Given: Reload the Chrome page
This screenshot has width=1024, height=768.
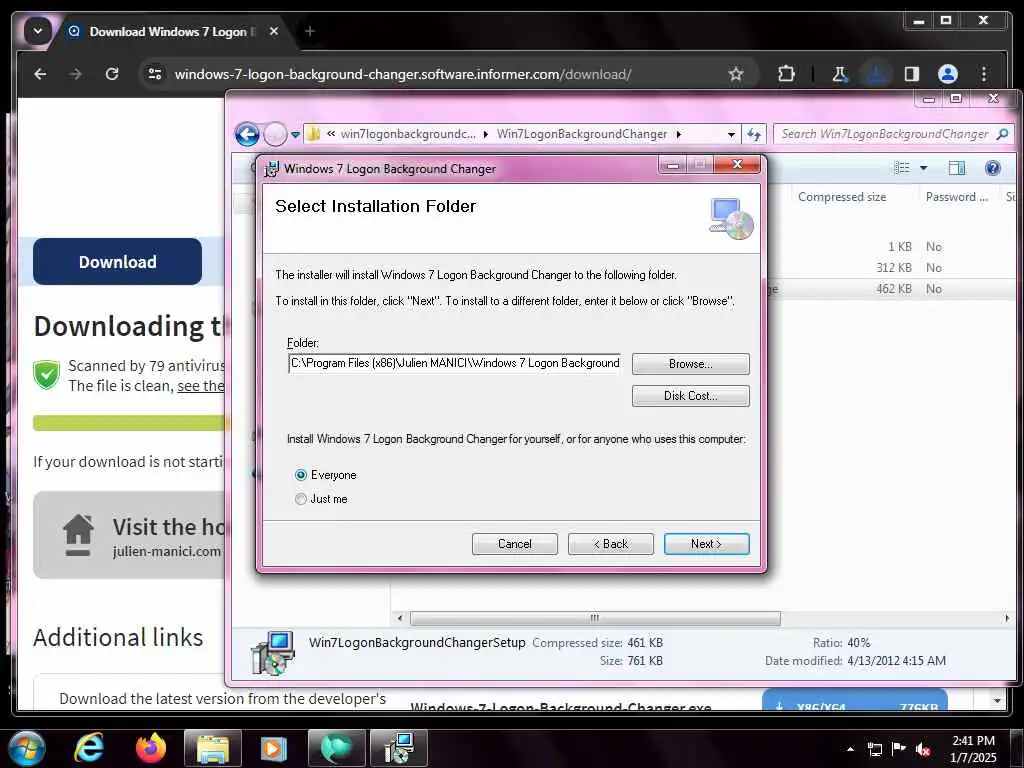Looking at the screenshot, I should click(112, 74).
